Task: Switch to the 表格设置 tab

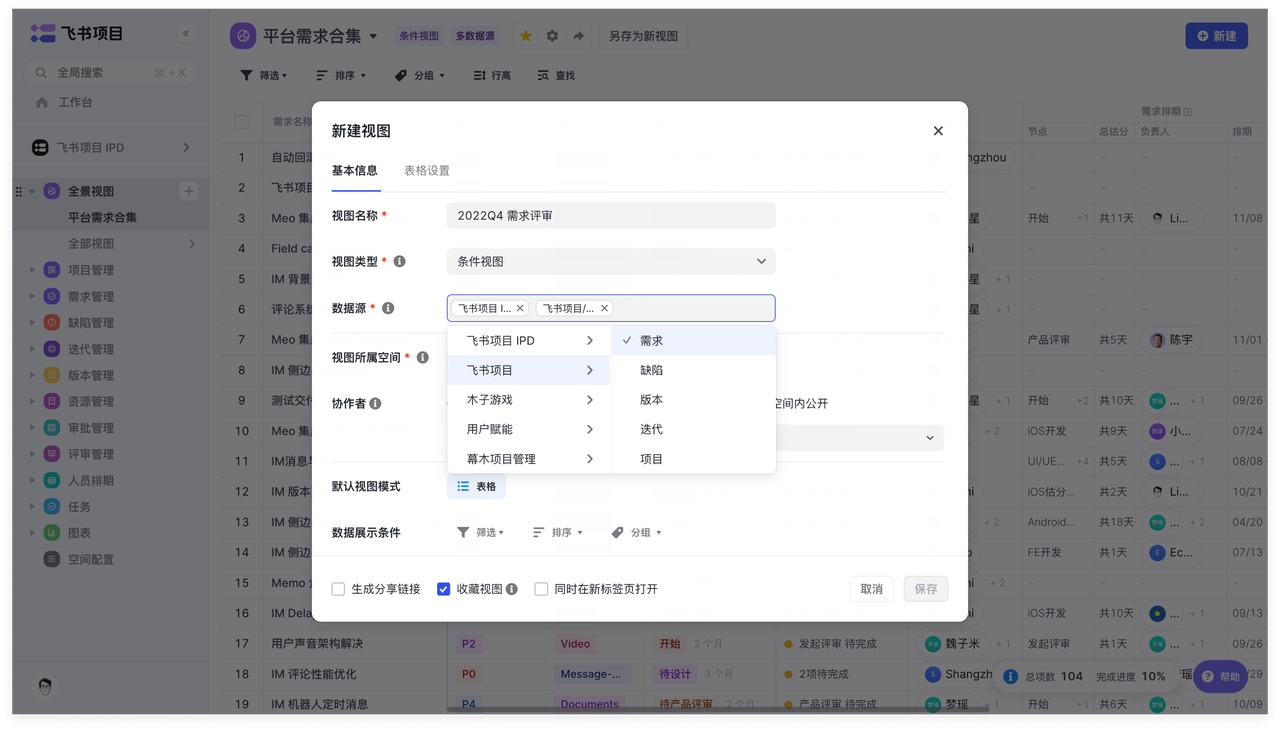Action: tap(427, 171)
